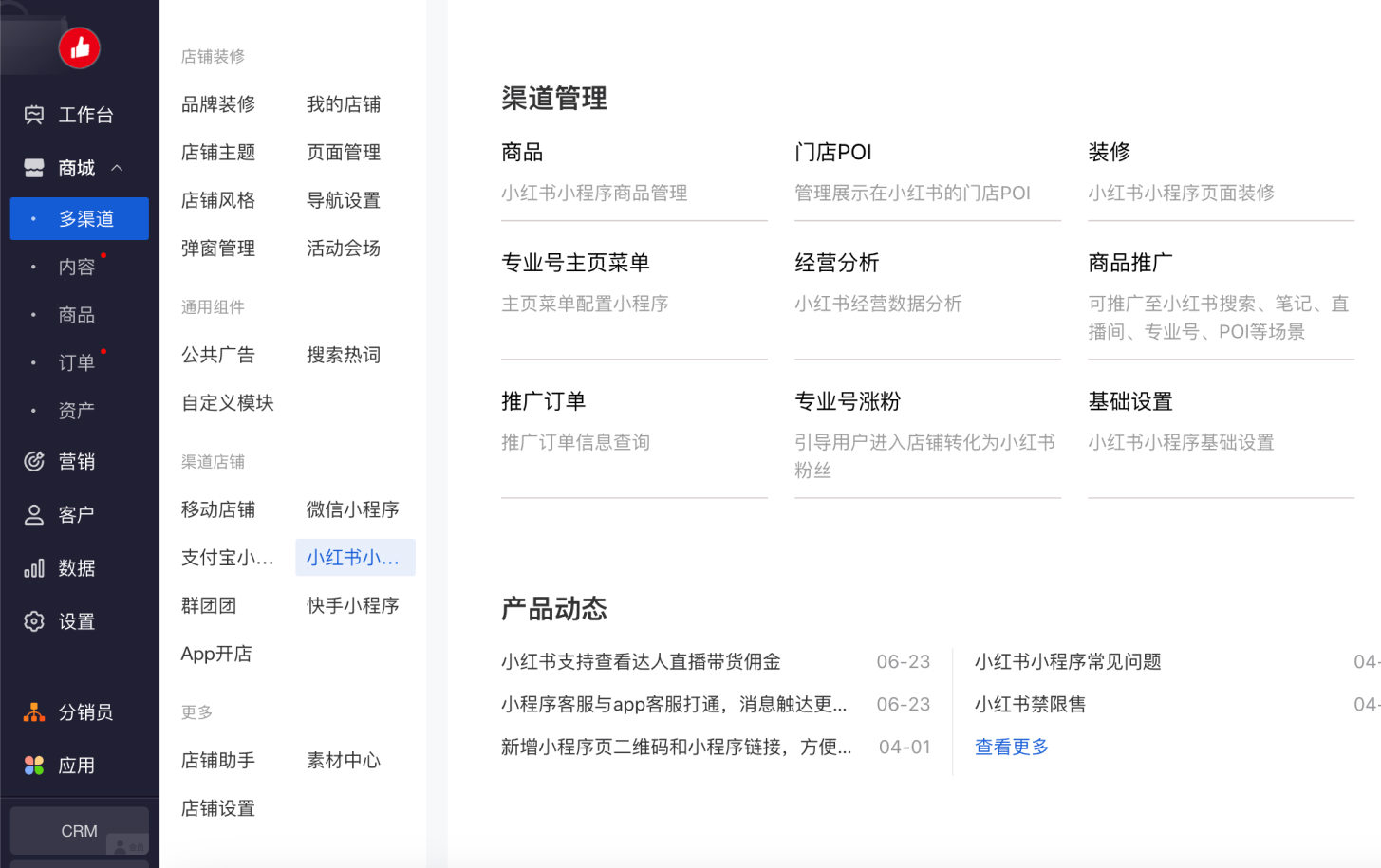
Task: Open App开店 link
Action: pos(216,654)
